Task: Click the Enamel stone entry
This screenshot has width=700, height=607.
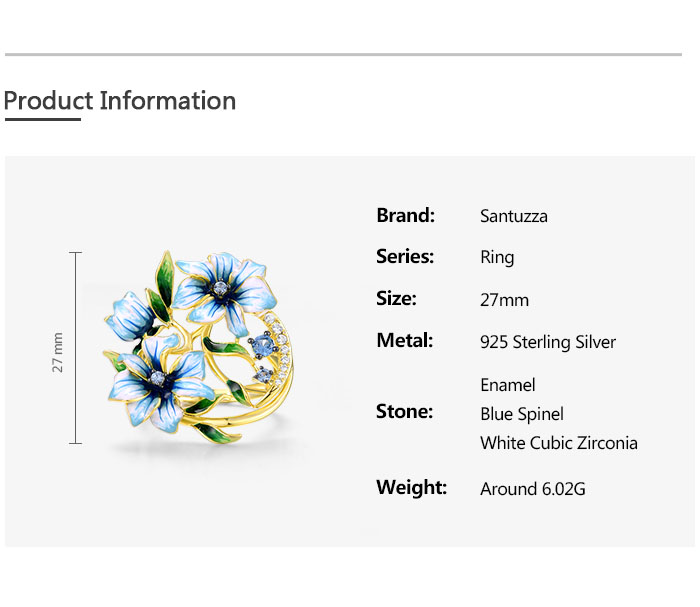Action: click(x=508, y=385)
